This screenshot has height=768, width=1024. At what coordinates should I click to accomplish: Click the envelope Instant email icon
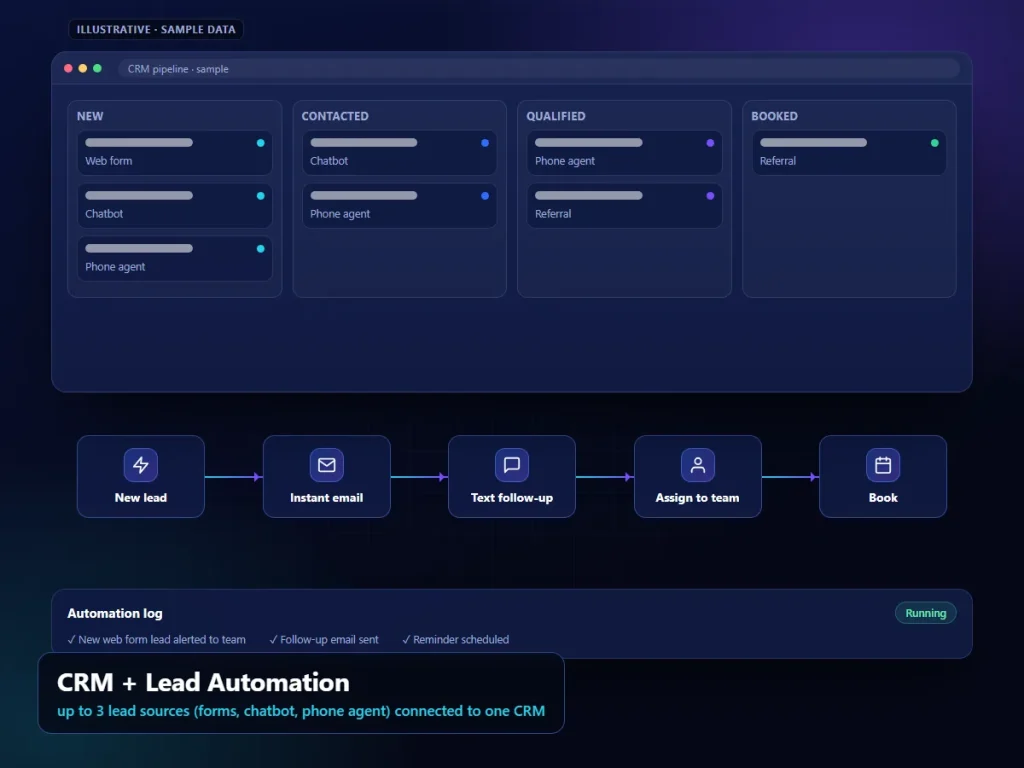click(x=327, y=465)
